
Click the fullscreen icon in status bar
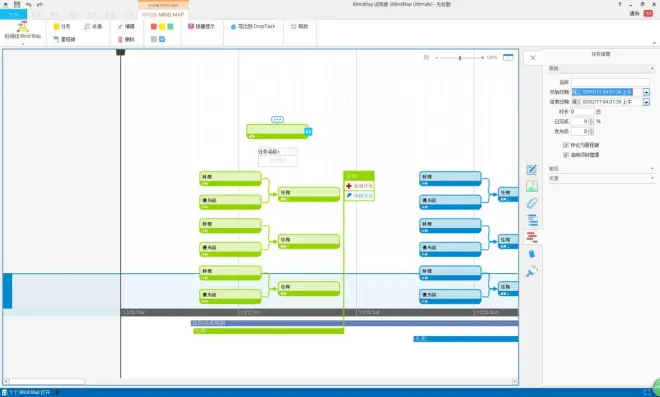[647, 392]
